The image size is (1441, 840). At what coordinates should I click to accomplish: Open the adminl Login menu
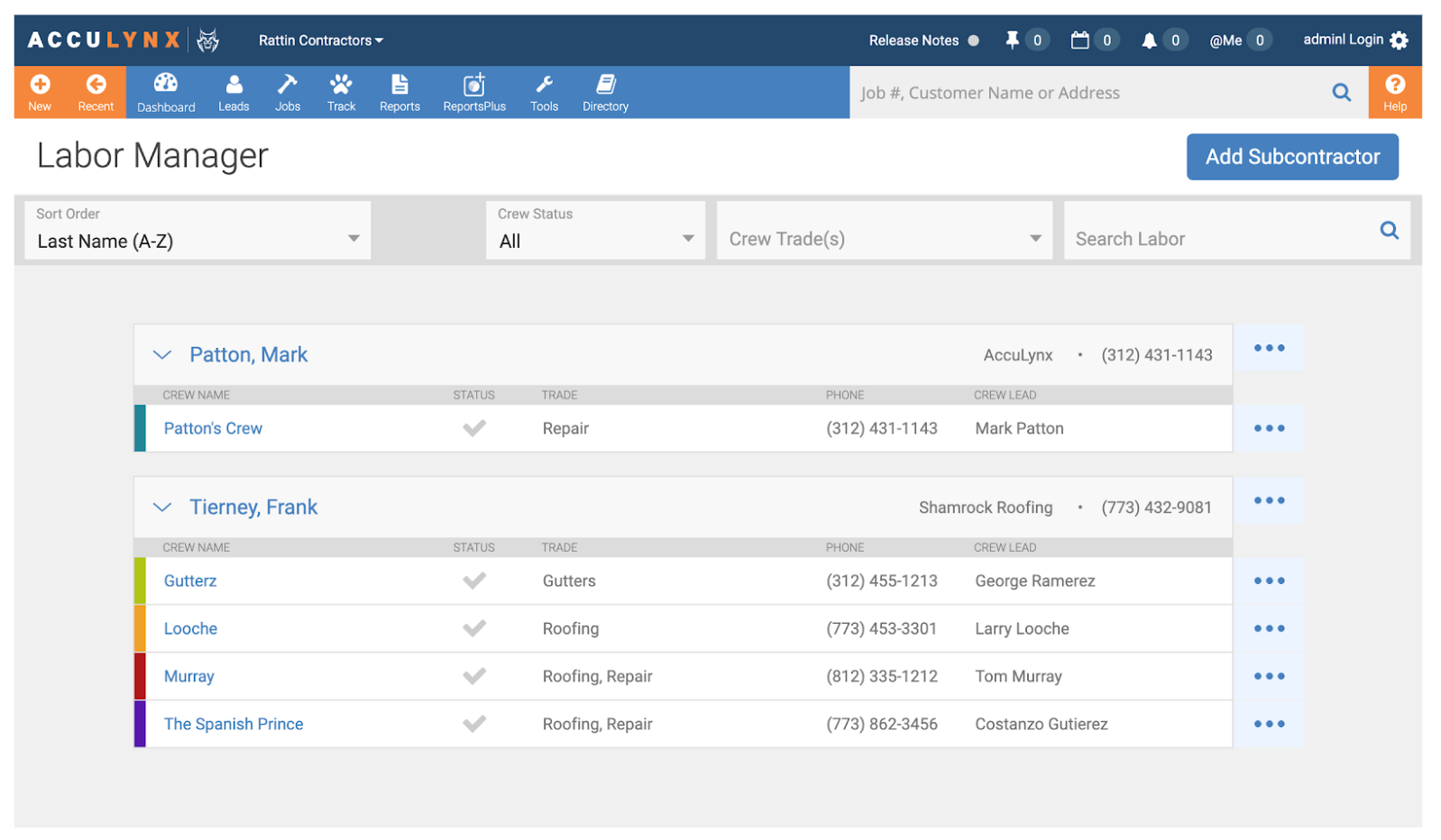(x=1343, y=40)
